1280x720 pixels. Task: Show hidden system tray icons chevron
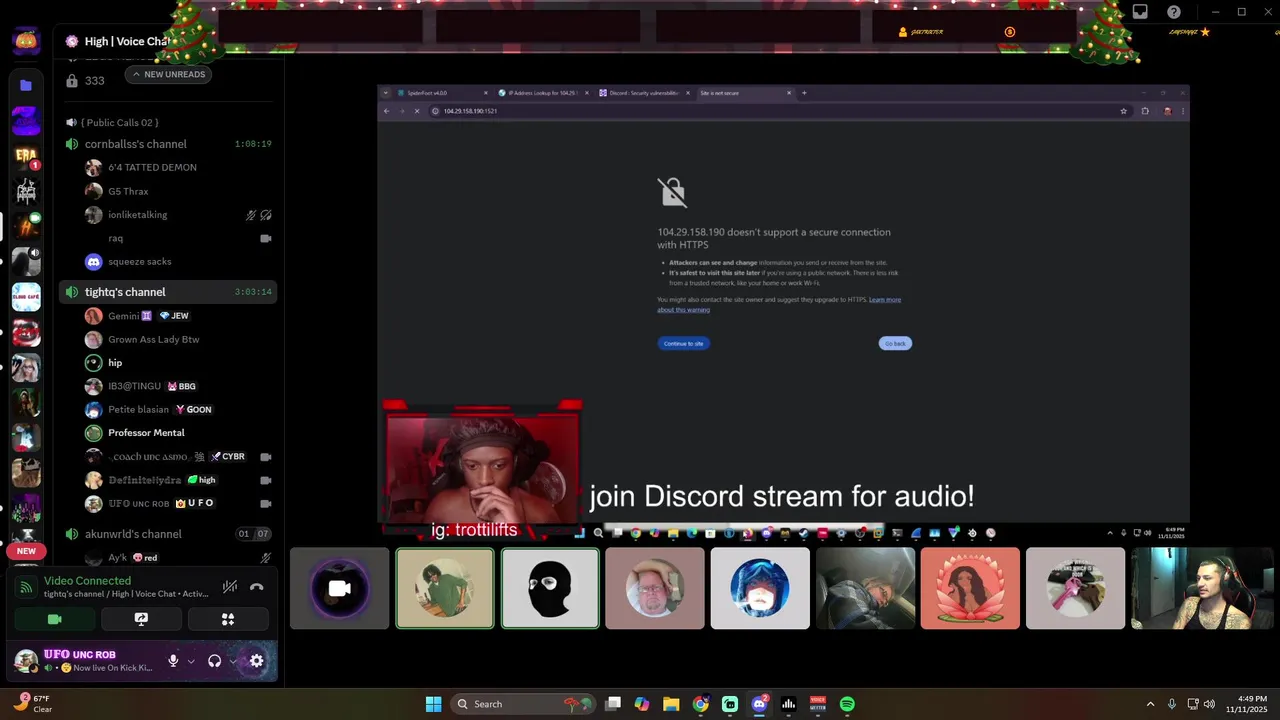coord(1150,704)
